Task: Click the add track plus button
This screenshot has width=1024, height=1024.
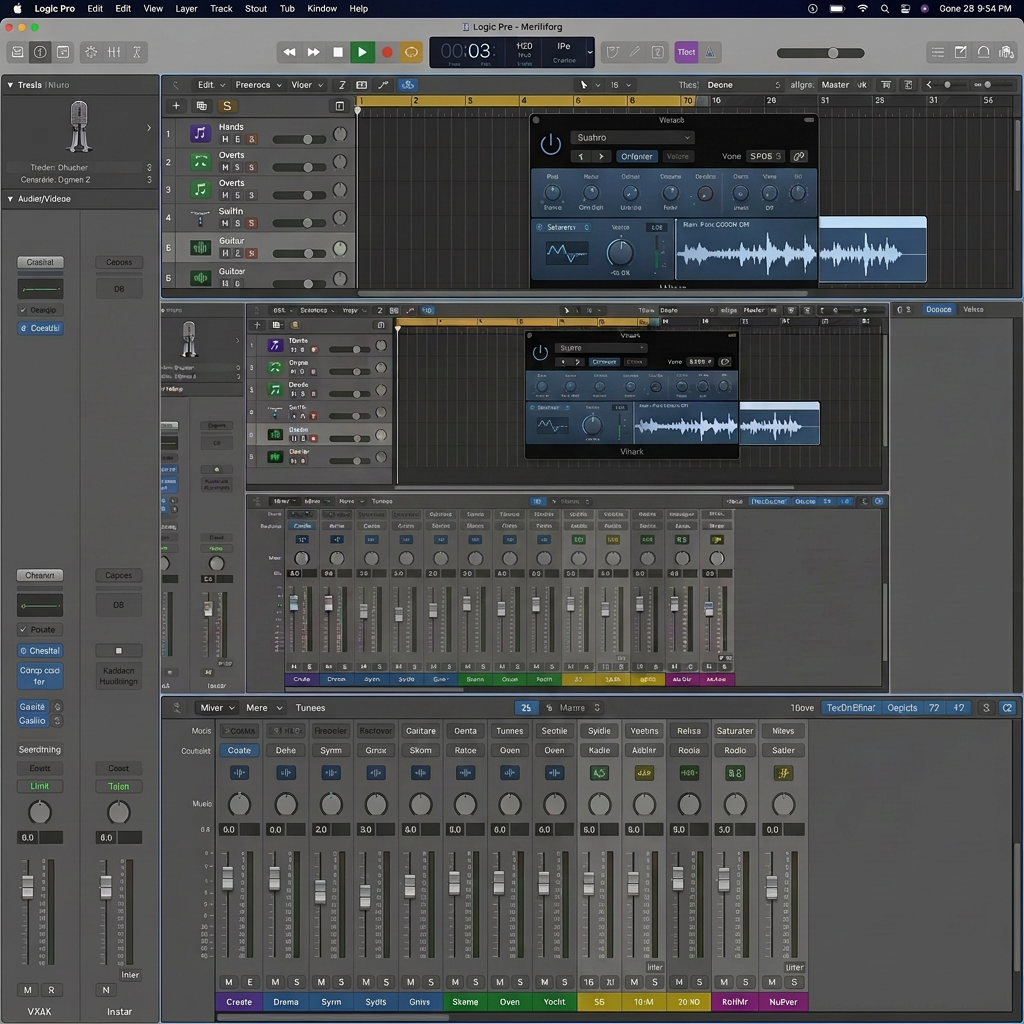Action: [176, 106]
